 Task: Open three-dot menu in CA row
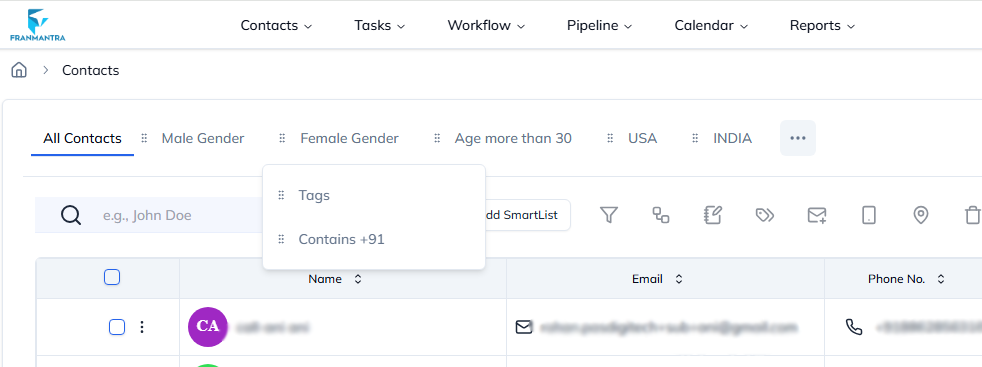click(142, 327)
